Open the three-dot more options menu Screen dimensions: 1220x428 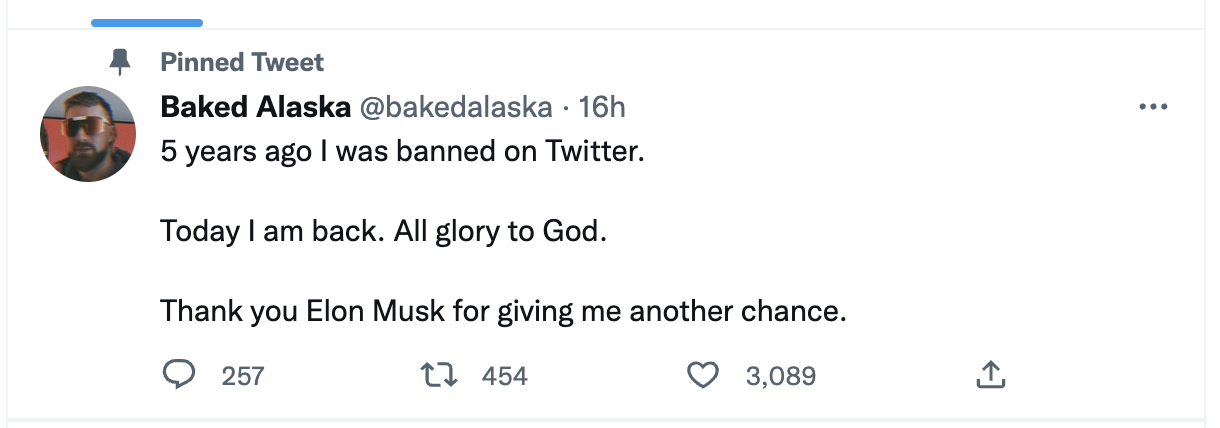pyautogui.click(x=1154, y=107)
